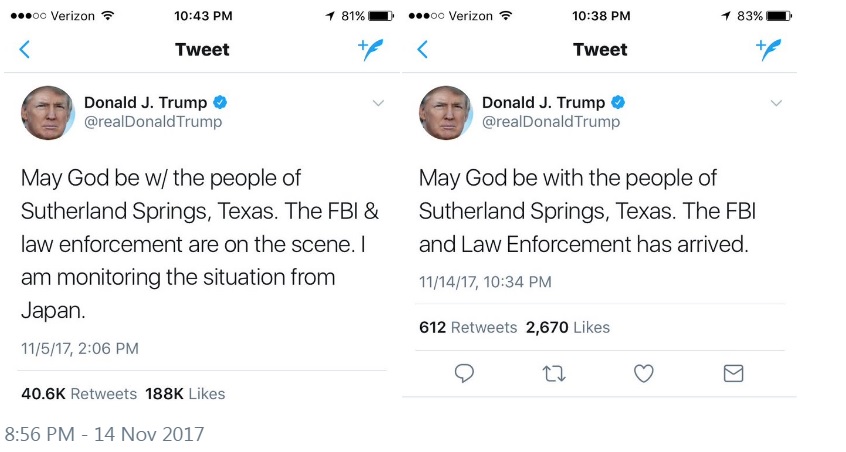This screenshot has height=452, width=846.
Task: Go back using right screen arrow
Action: pos(423,50)
